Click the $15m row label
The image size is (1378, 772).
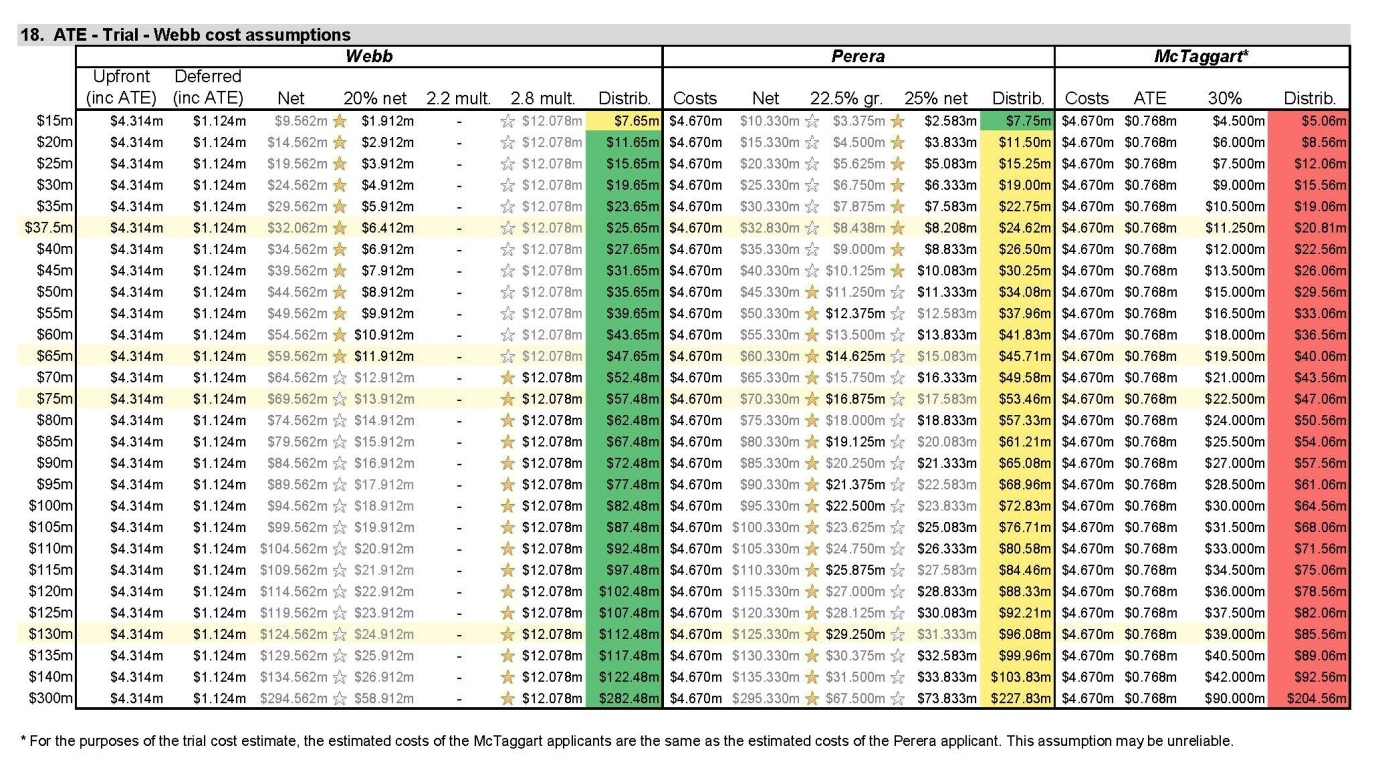[x=57, y=120]
